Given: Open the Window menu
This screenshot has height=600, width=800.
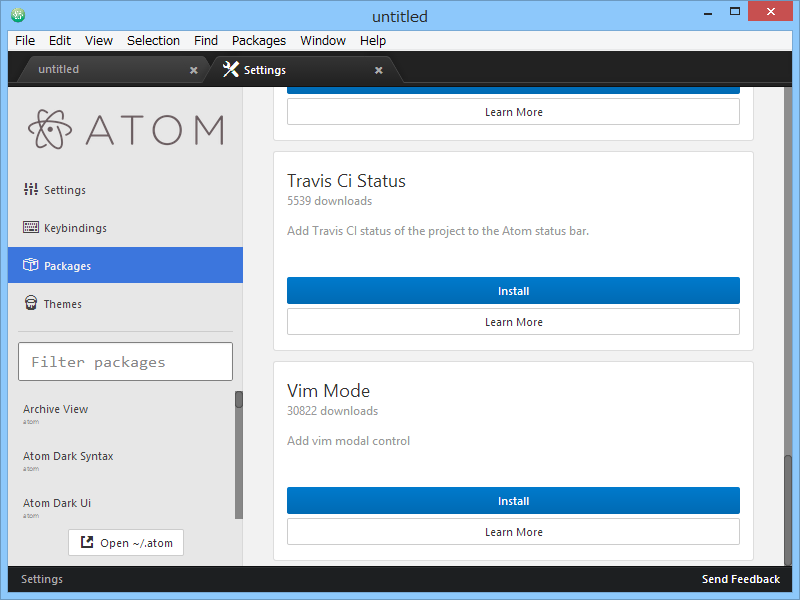Looking at the screenshot, I should coord(322,41).
